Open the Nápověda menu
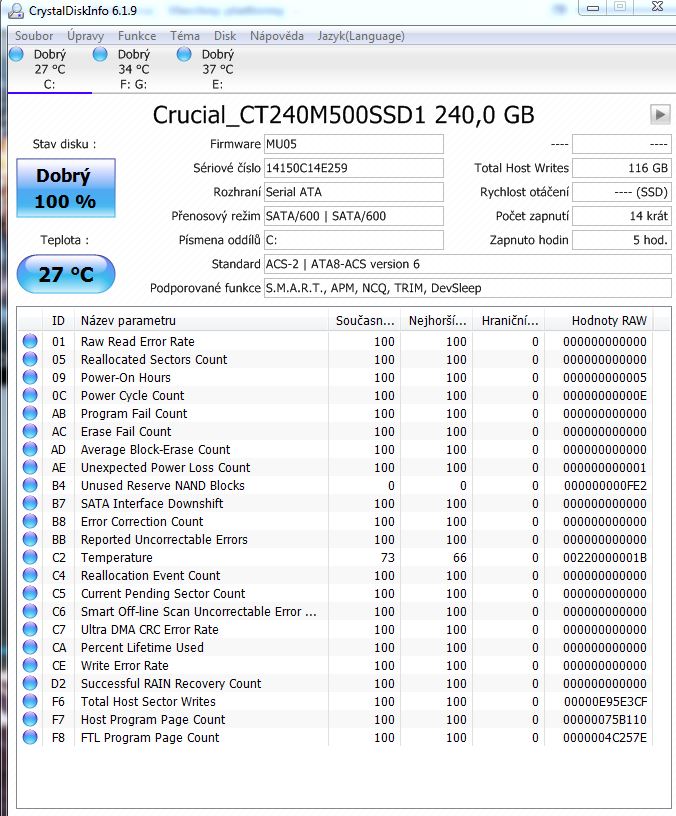 [276, 36]
